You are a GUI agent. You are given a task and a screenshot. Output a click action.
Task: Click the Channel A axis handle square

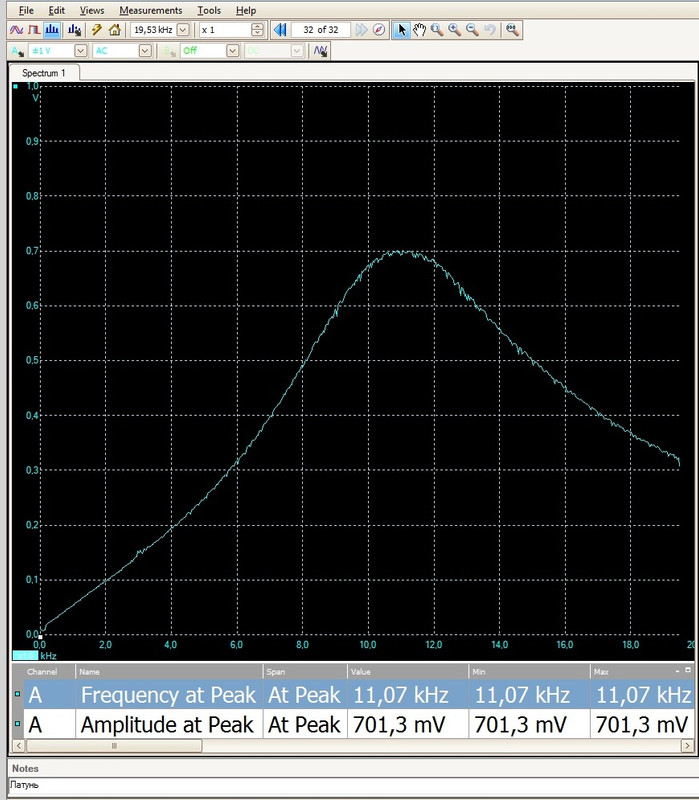click(x=16, y=87)
